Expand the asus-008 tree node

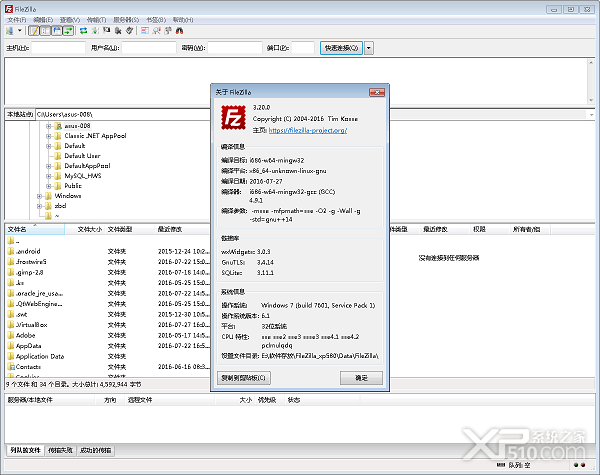[49, 126]
